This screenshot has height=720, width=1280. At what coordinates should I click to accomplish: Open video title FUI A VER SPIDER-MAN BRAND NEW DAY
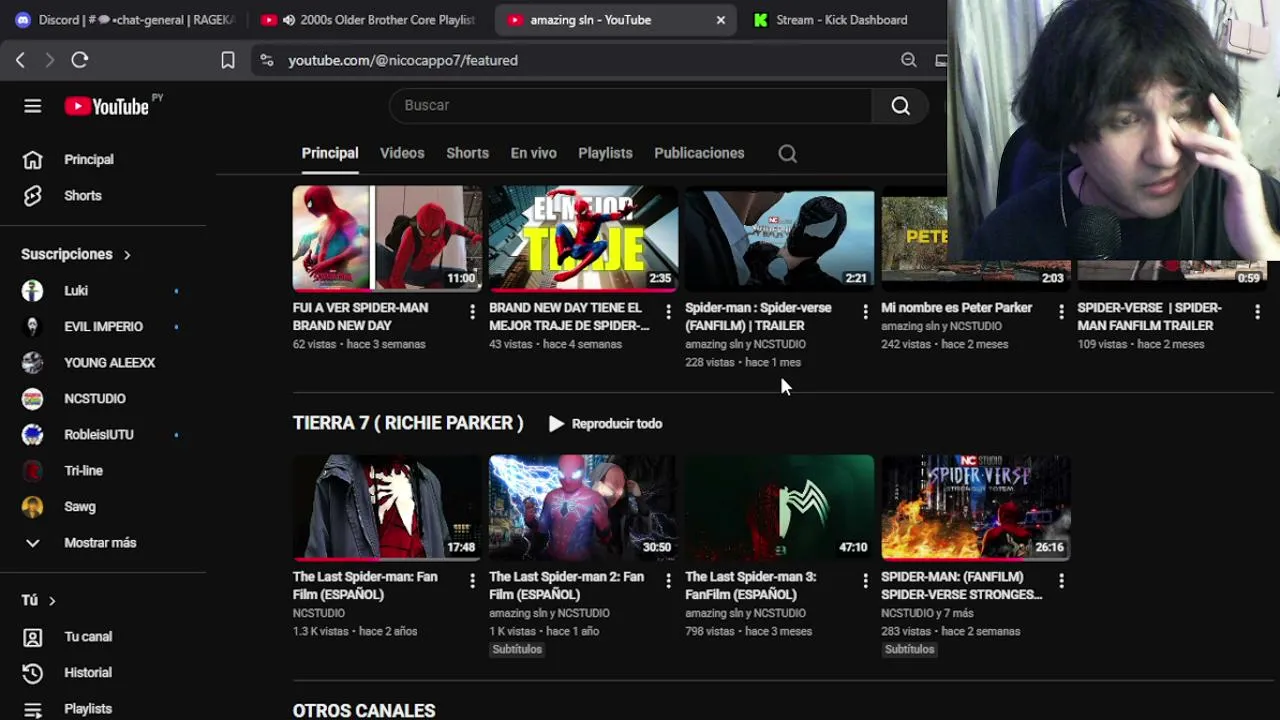[x=360, y=317]
